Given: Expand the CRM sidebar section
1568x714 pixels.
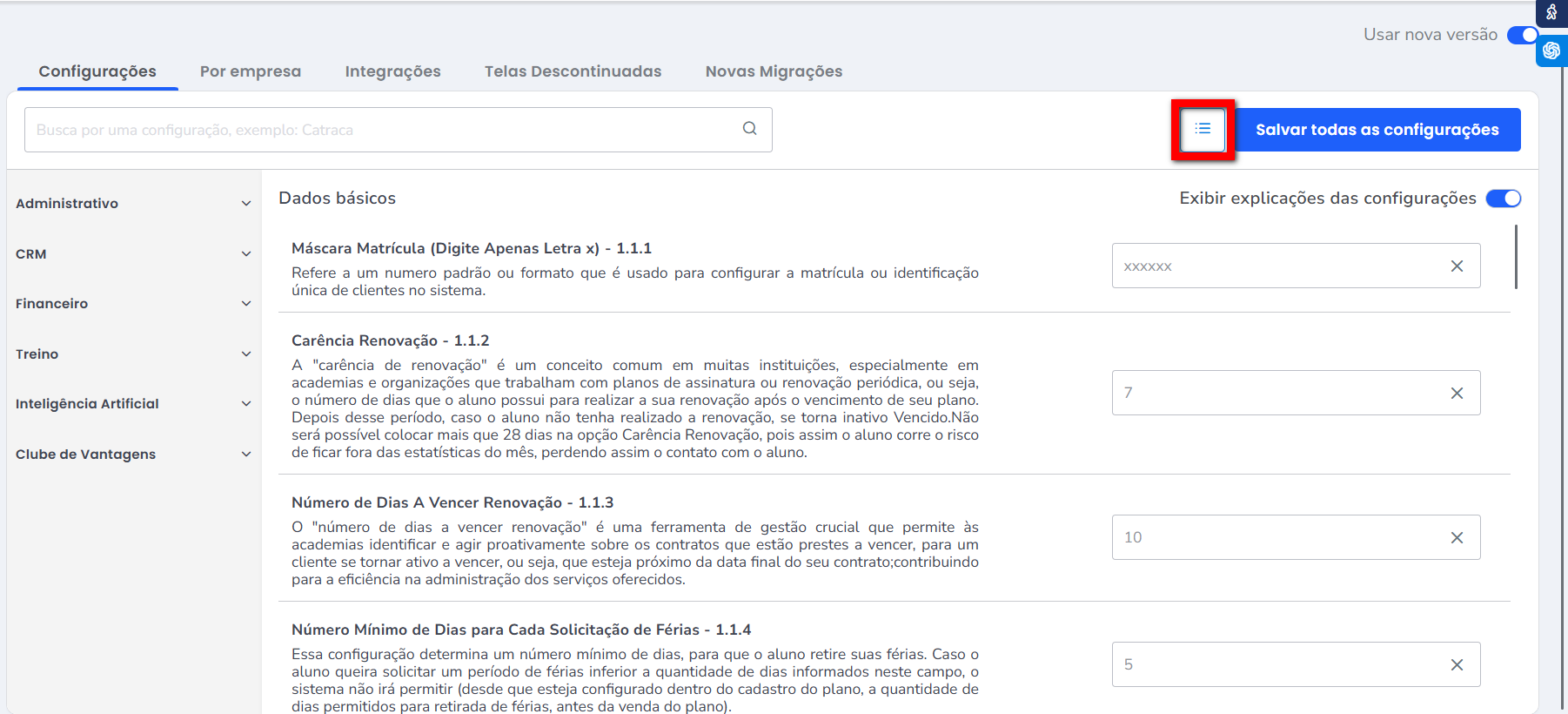Looking at the screenshot, I should click(x=133, y=254).
